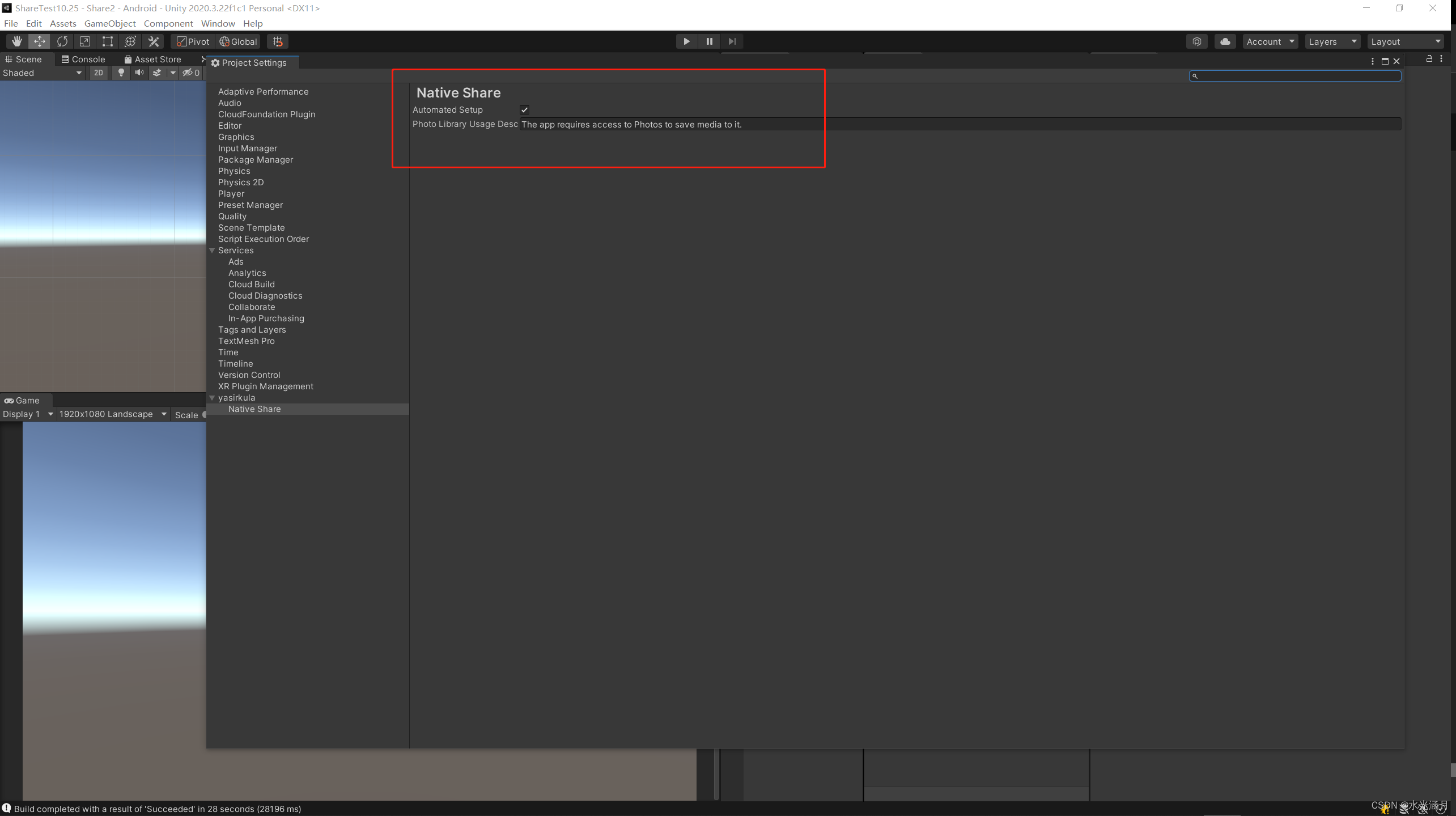Open cloud Services icon
The image size is (1456, 816).
pyautogui.click(x=1225, y=41)
